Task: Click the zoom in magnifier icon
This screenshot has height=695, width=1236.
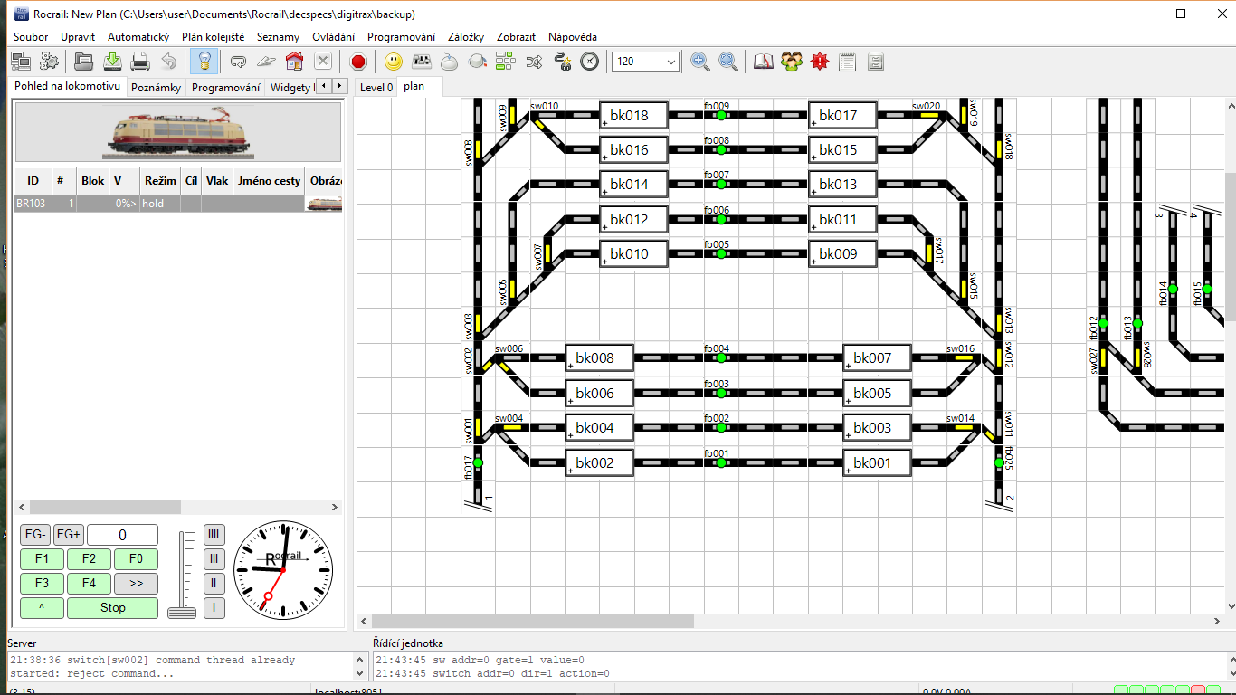Action: pos(700,61)
